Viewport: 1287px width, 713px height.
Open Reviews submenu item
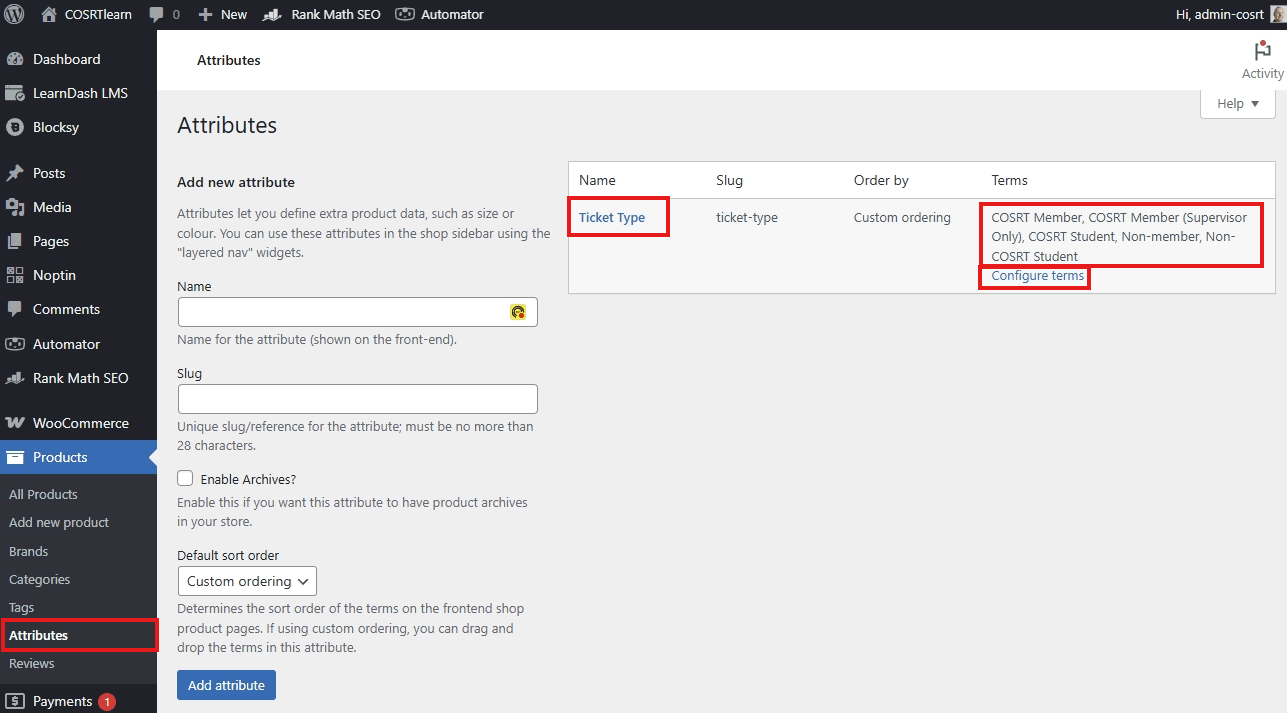pos(32,663)
